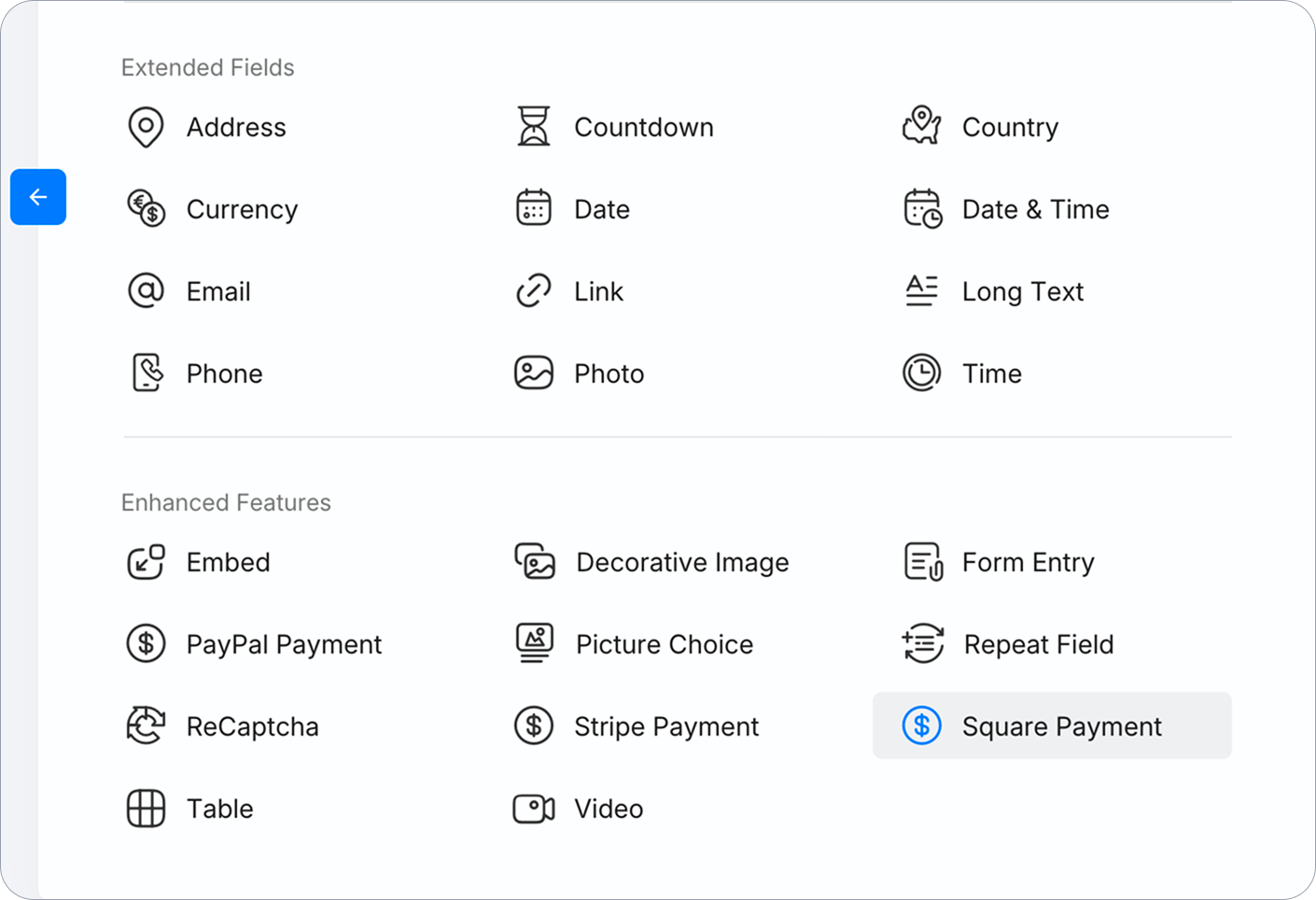Click the Link chain icon
Image resolution: width=1316 pixels, height=900 pixels.
(534, 290)
